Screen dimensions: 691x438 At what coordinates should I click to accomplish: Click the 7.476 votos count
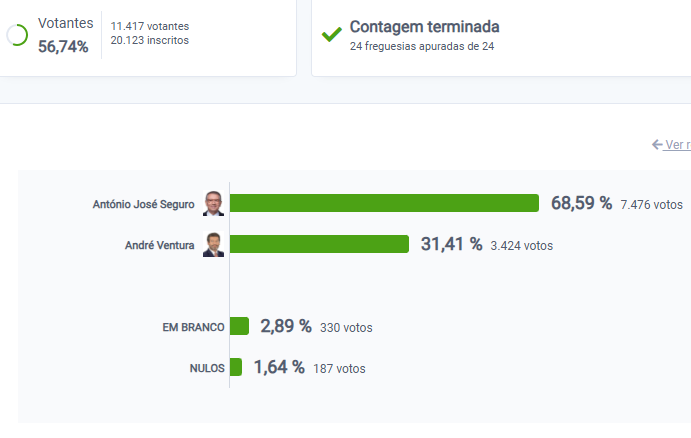(x=651, y=205)
